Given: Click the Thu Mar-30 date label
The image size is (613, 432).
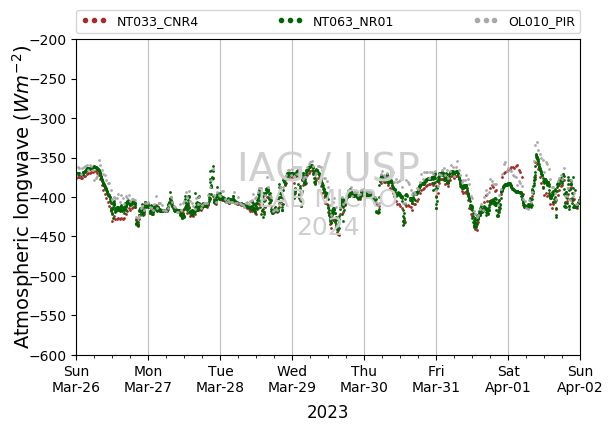Looking at the screenshot, I should [364, 379].
